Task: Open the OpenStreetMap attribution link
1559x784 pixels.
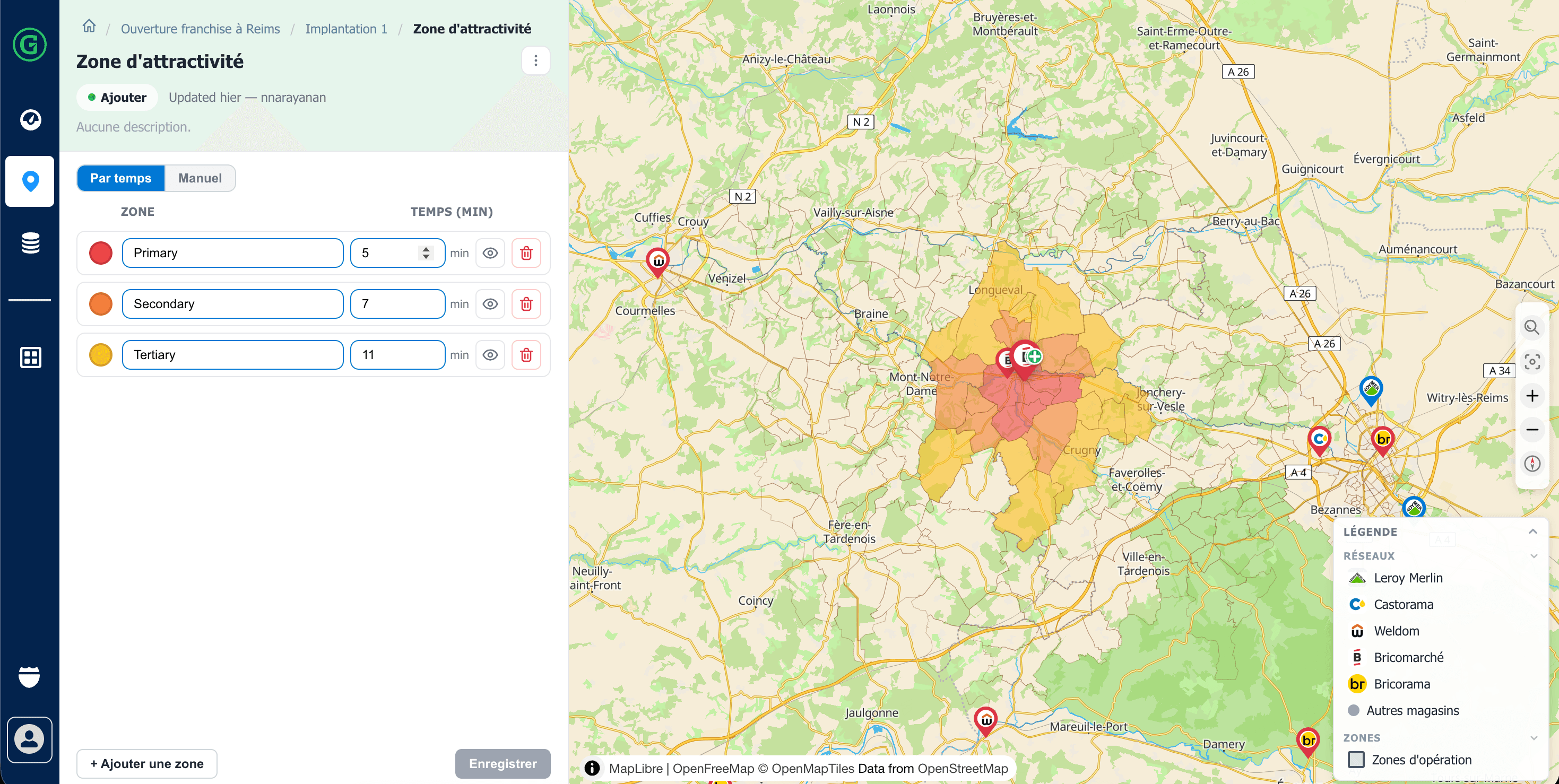Action: point(962,768)
